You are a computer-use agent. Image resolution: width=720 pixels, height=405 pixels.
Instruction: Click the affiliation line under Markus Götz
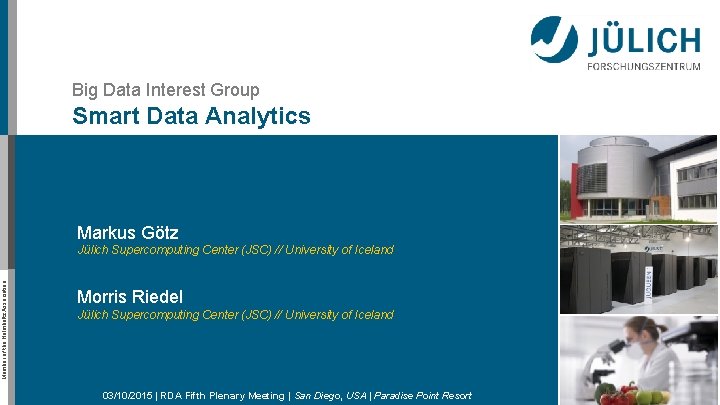click(236, 250)
